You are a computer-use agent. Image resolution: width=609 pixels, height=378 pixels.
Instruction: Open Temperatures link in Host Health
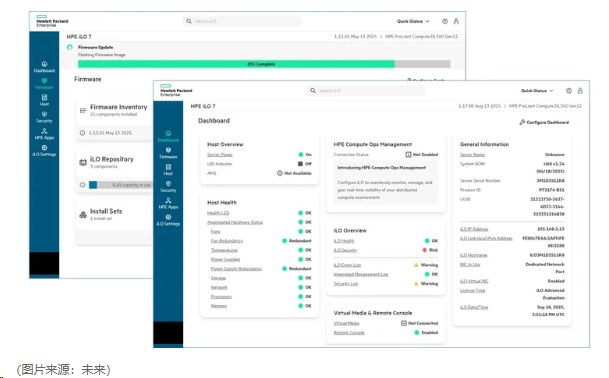pyautogui.click(x=224, y=250)
